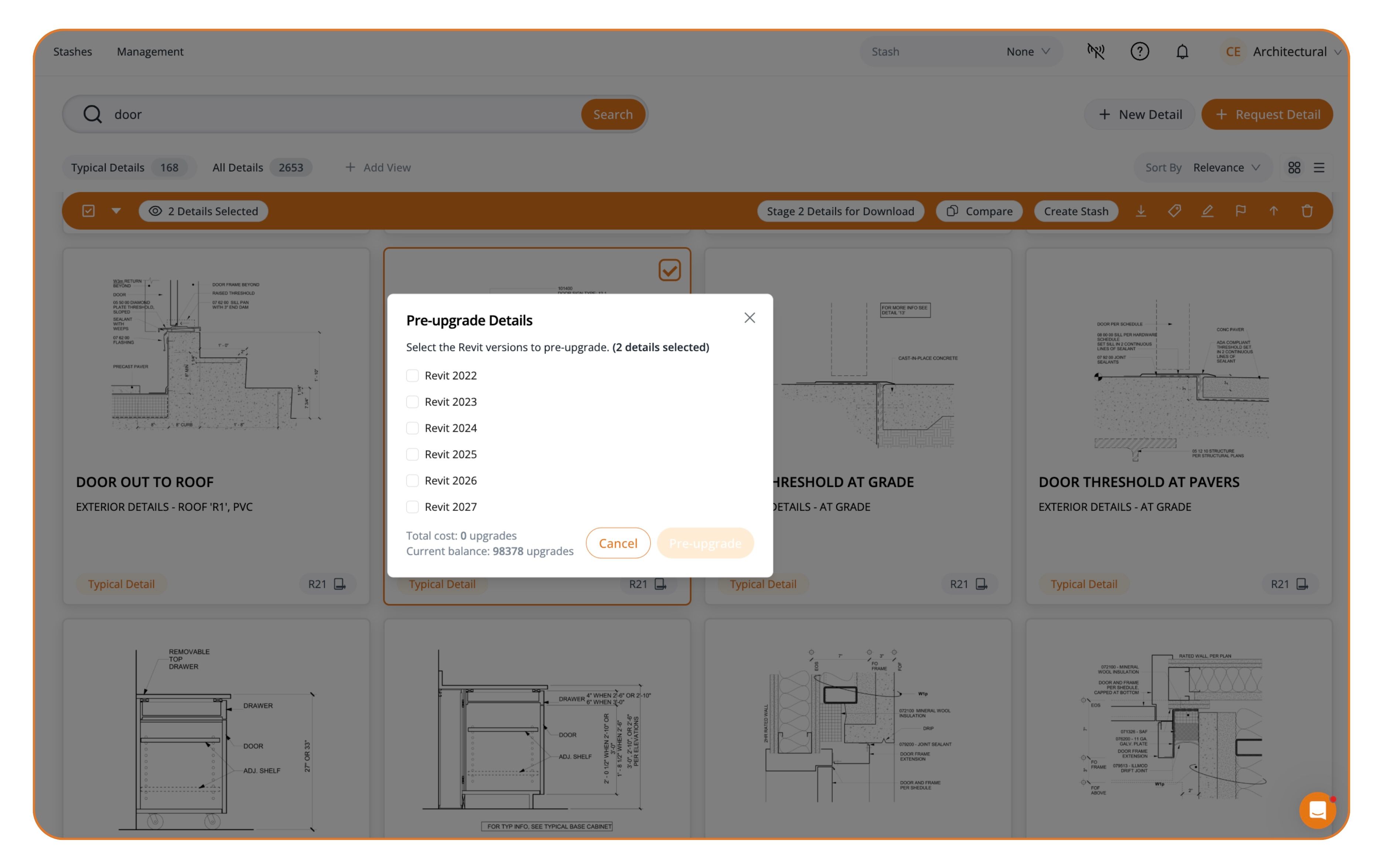
Task: Click the delete trash icon in selection bar
Action: (1307, 211)
